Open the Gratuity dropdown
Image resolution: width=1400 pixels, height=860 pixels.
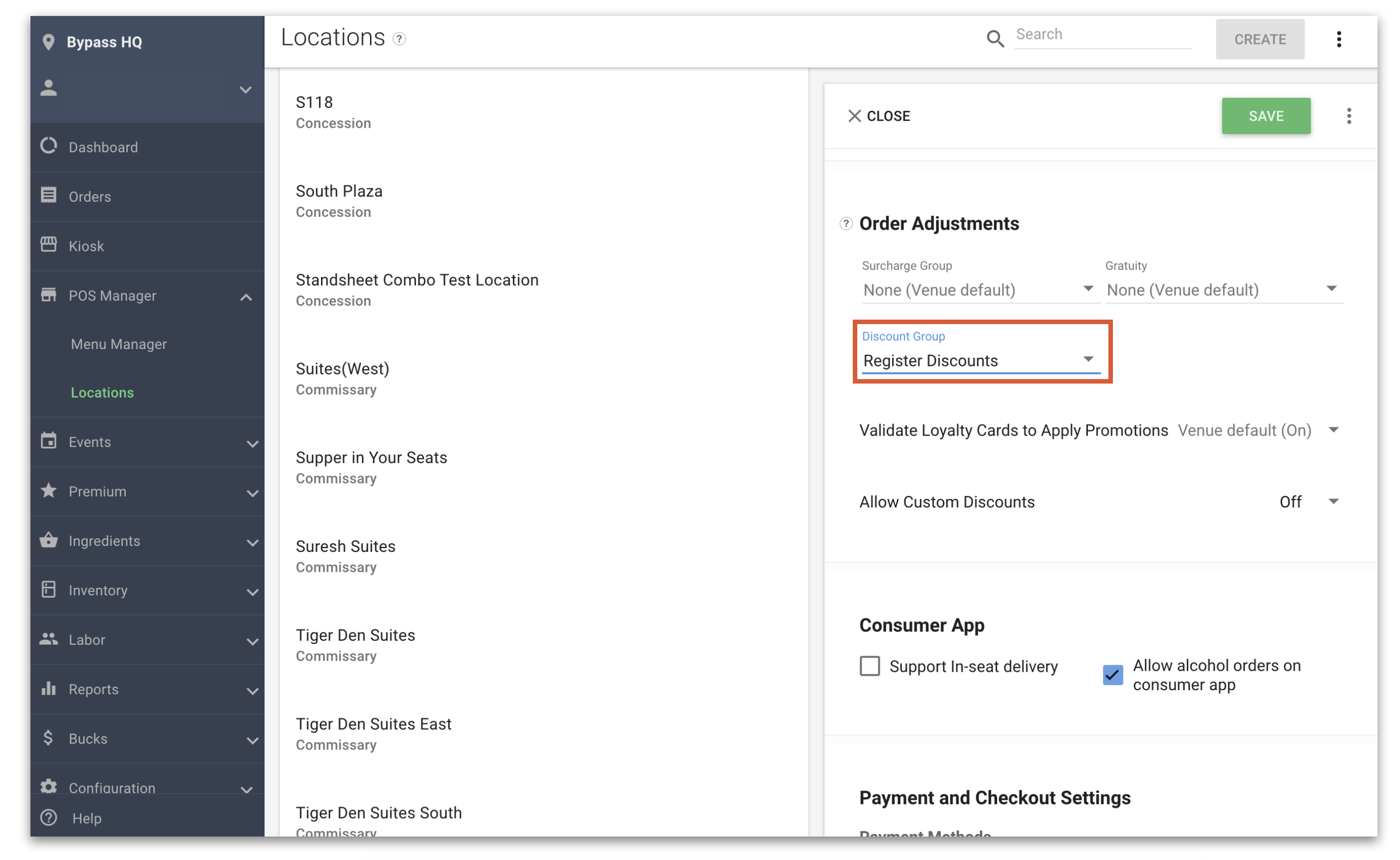pyautogui.click(x=1223, y=290)
